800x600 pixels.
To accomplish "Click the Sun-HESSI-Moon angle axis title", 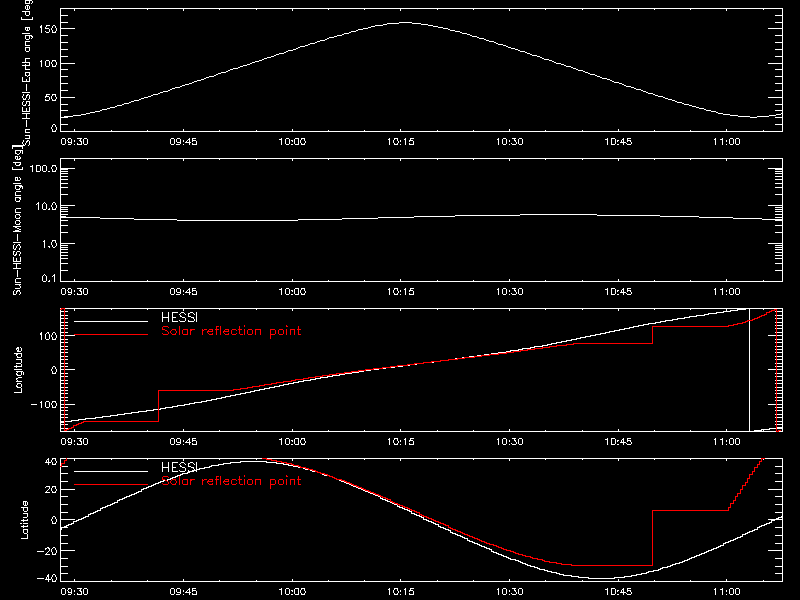I will point(18,220).
